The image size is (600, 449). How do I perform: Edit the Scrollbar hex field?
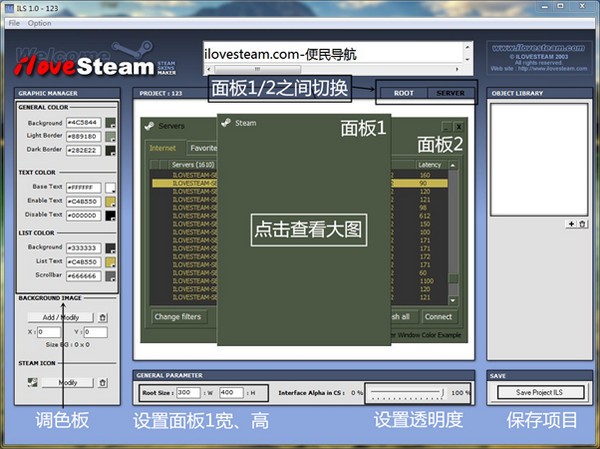coord(84,276)
